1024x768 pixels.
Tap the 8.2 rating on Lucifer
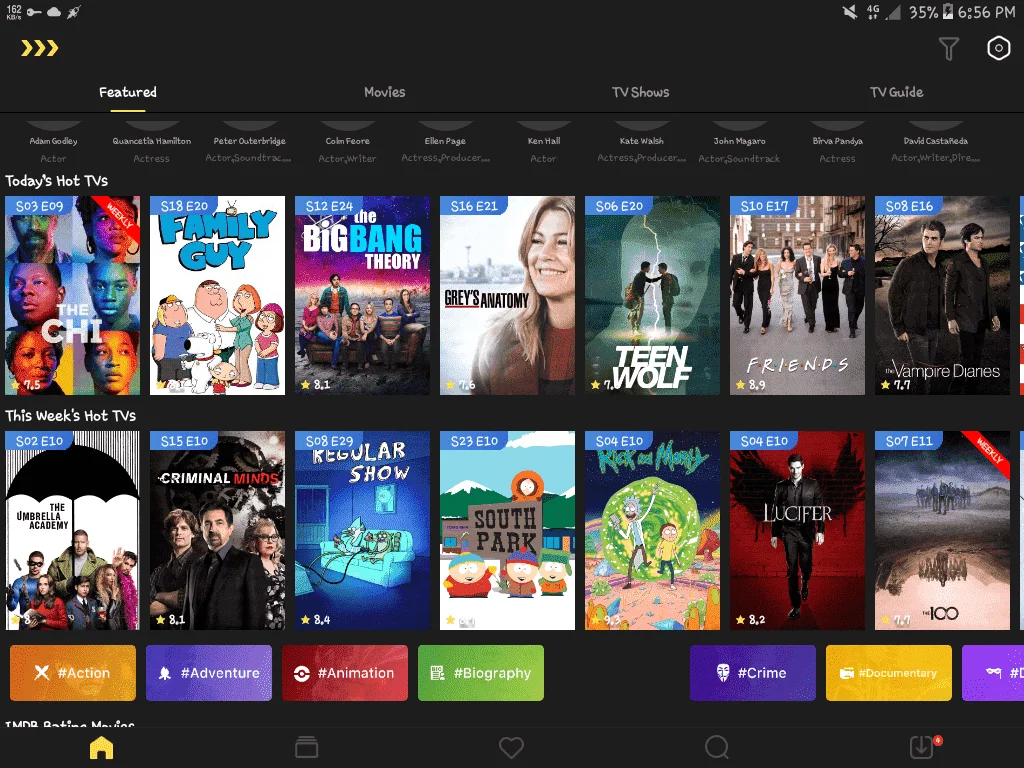pos(750,620)
